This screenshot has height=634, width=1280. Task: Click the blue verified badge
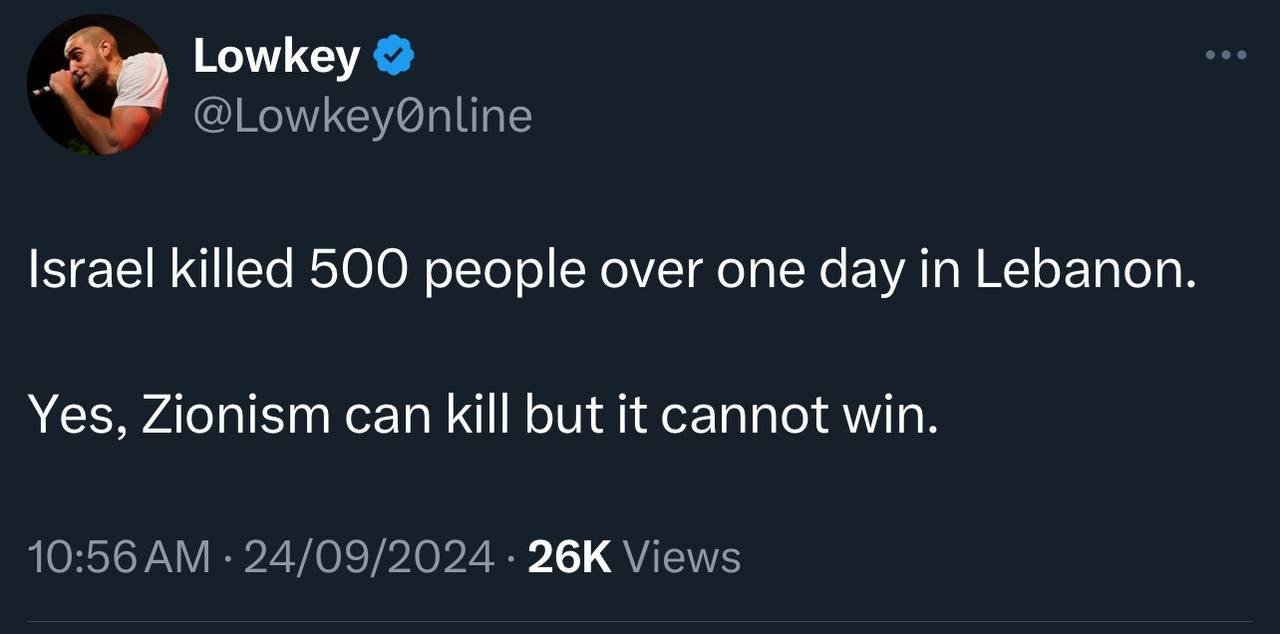coord(394,57)
